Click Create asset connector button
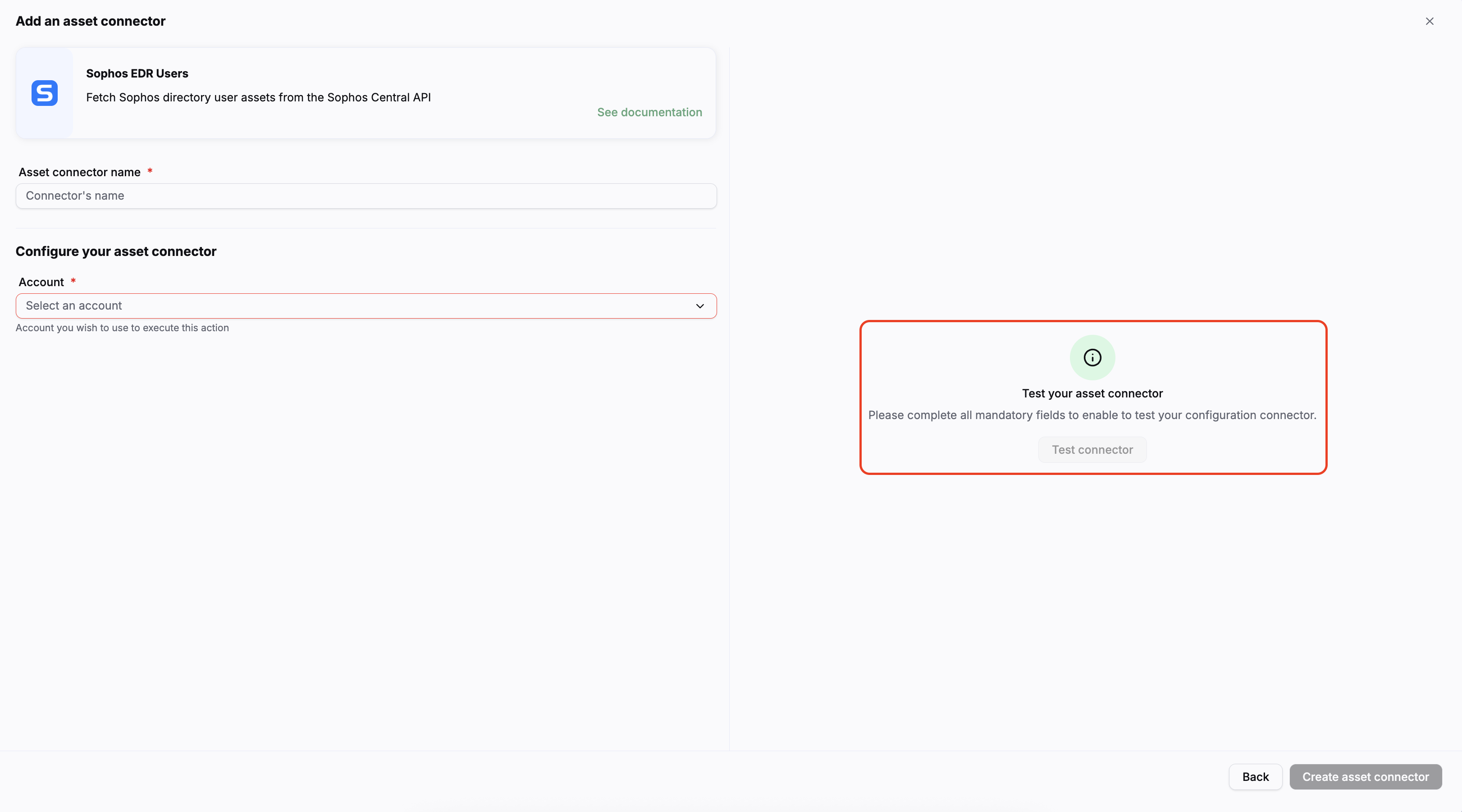 (x=1366, y=777)
